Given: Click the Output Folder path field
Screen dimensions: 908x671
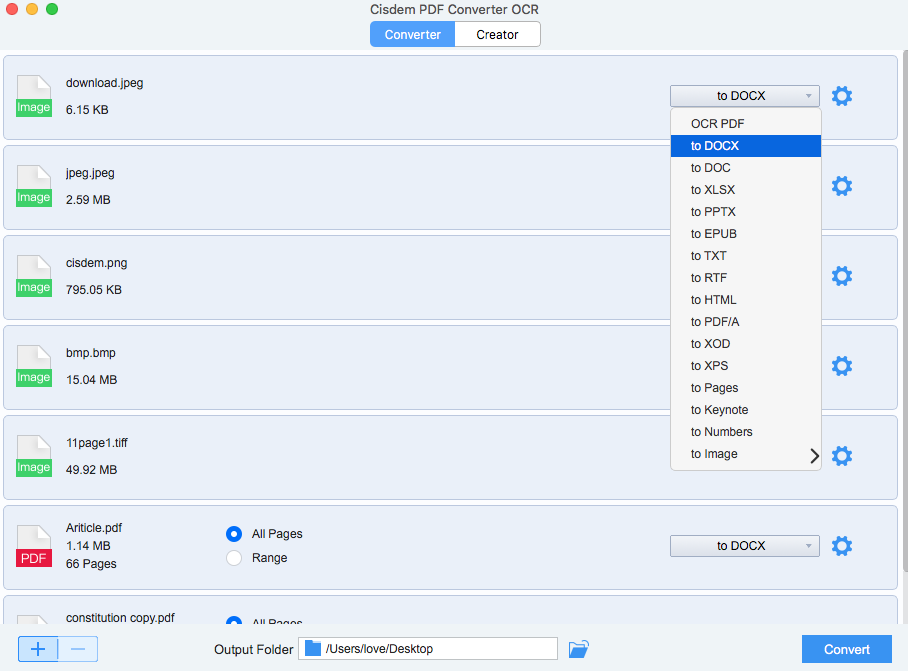Looking at the screenshot, I should point(428,649).
